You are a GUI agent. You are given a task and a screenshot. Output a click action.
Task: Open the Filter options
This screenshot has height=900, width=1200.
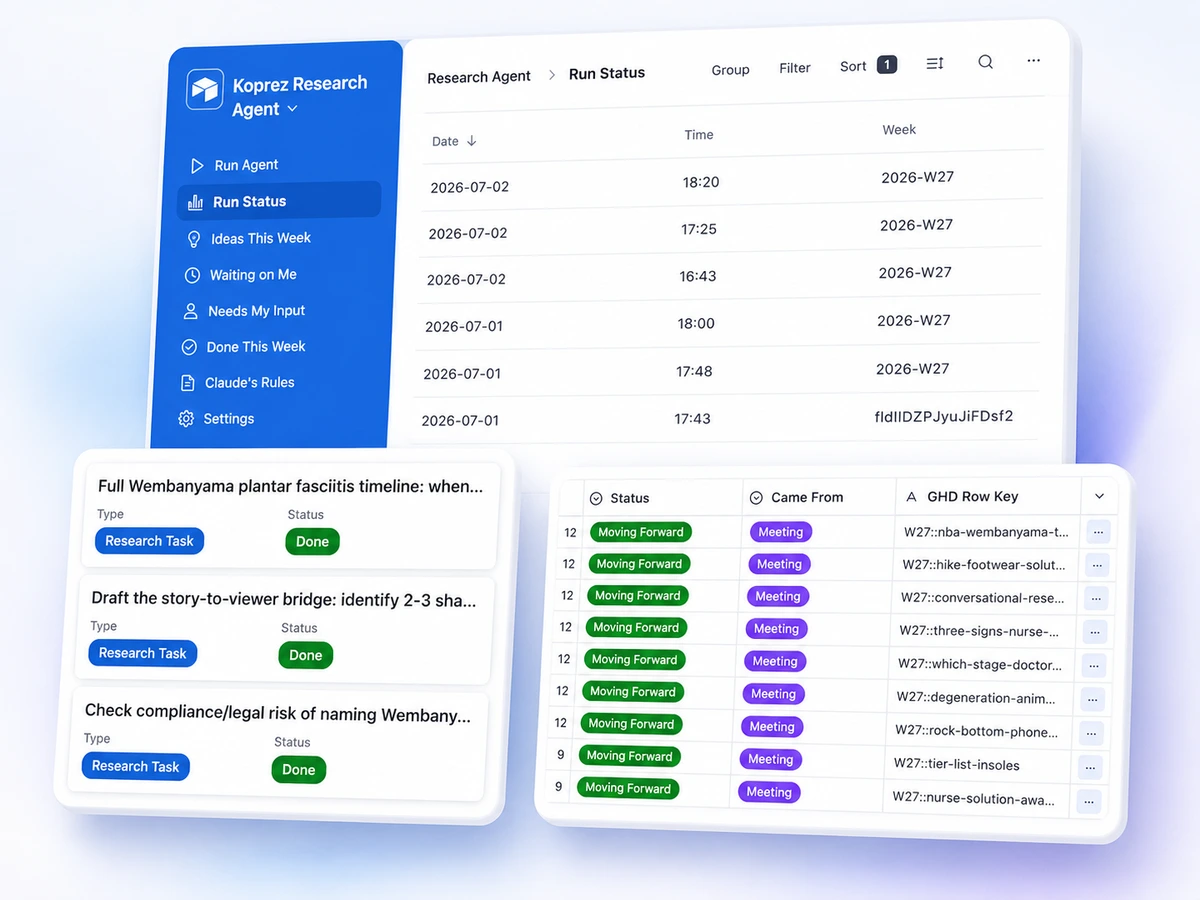pyautogui.click(x=795, y=68)
